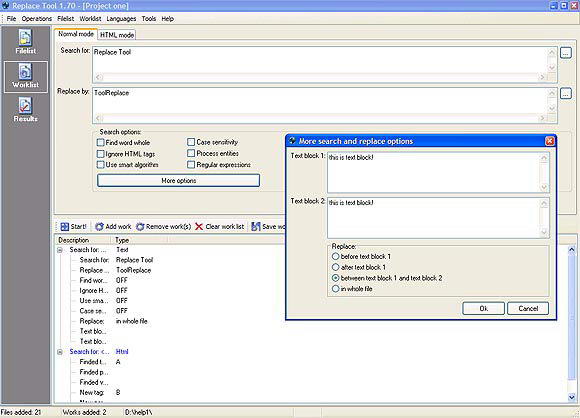
Task: Click the worklist vertical scrollbar down arrow
Action: click(571, 398)
